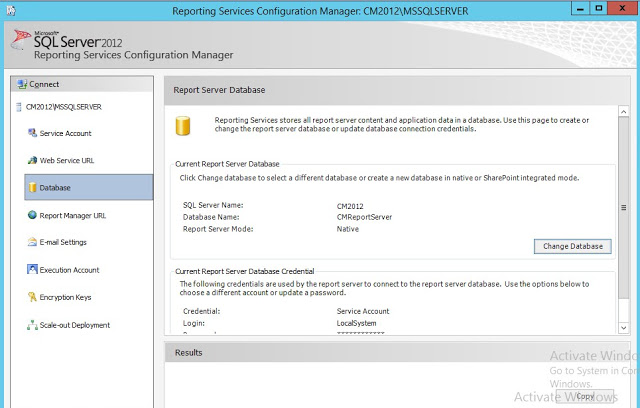
Task: Click the E-mail Settings envelope icon
Action: tap(32, 242)
